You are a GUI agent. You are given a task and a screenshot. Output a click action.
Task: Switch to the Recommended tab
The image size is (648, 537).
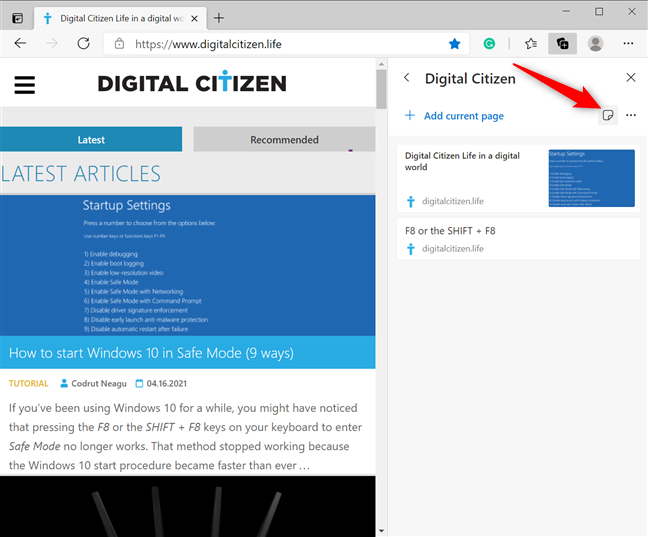[x=284, y=139]
